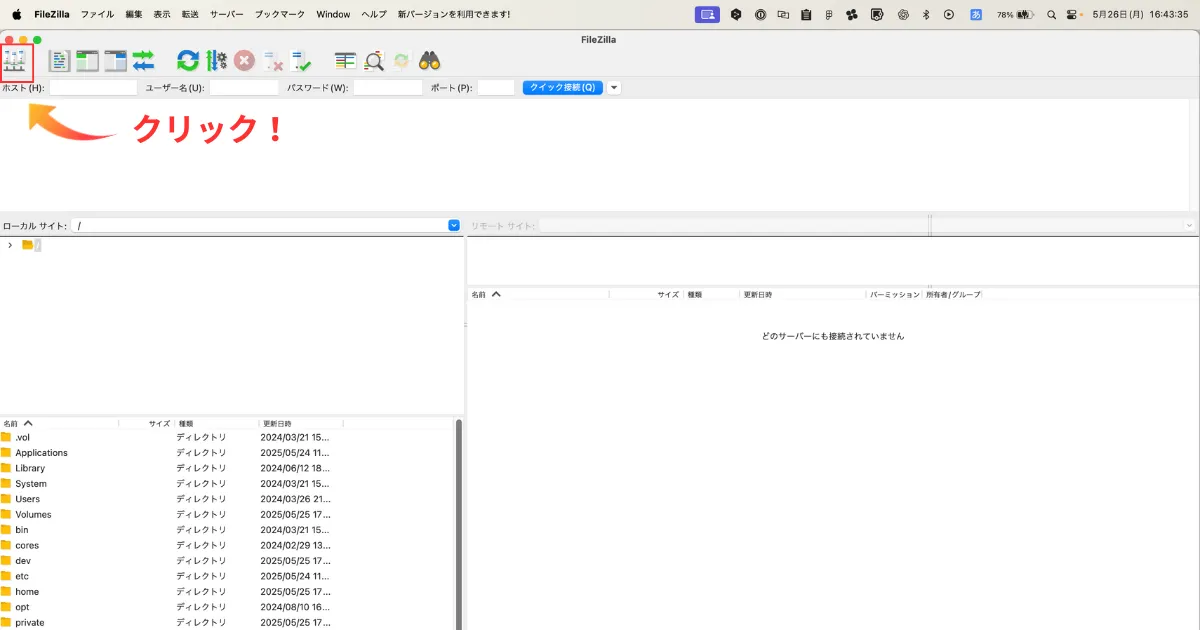Screen dimensions: 1200x630
Task: Toggle the local directory tree icon
Action: pos(87,61)
